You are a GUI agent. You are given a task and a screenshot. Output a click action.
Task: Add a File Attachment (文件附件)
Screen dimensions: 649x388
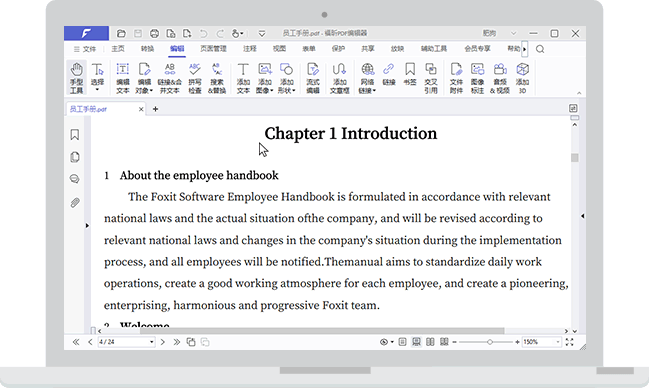(x=456, y=78)
